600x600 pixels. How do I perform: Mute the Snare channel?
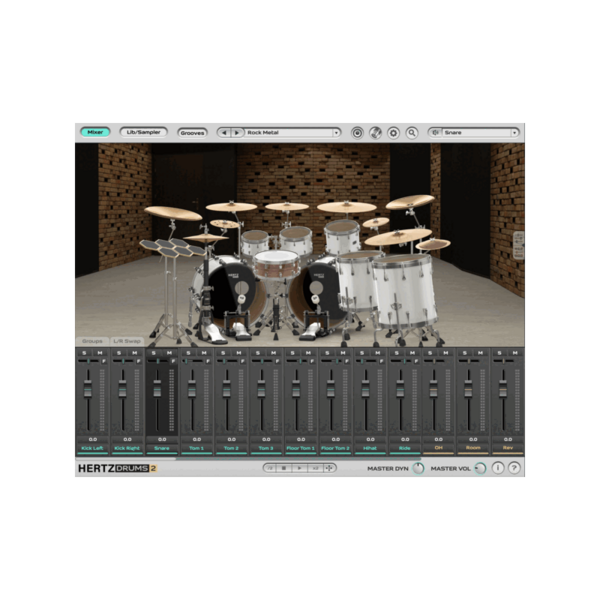[x=170, y=353]
